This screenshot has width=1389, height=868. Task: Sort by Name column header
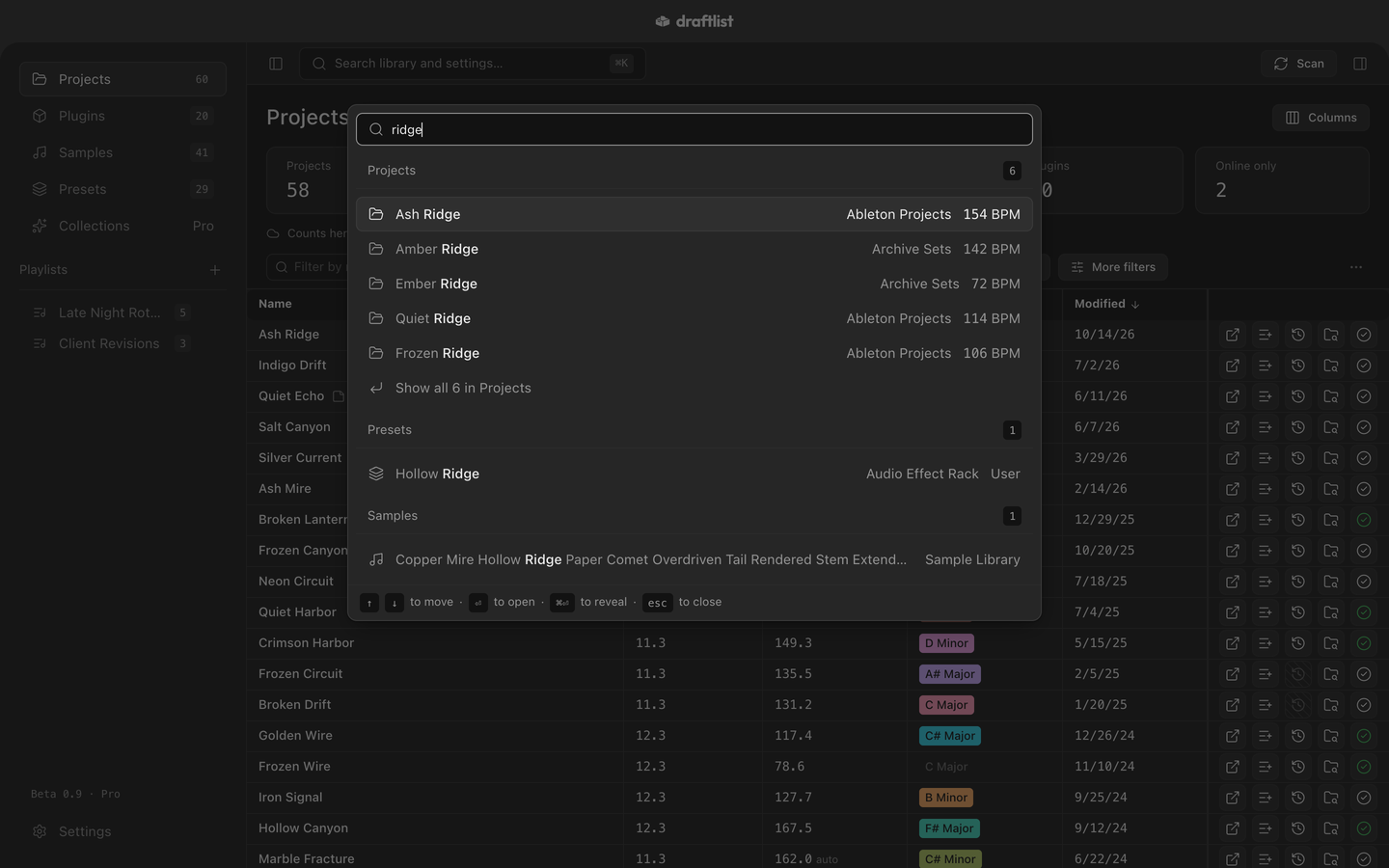click(x=275, y=304)
